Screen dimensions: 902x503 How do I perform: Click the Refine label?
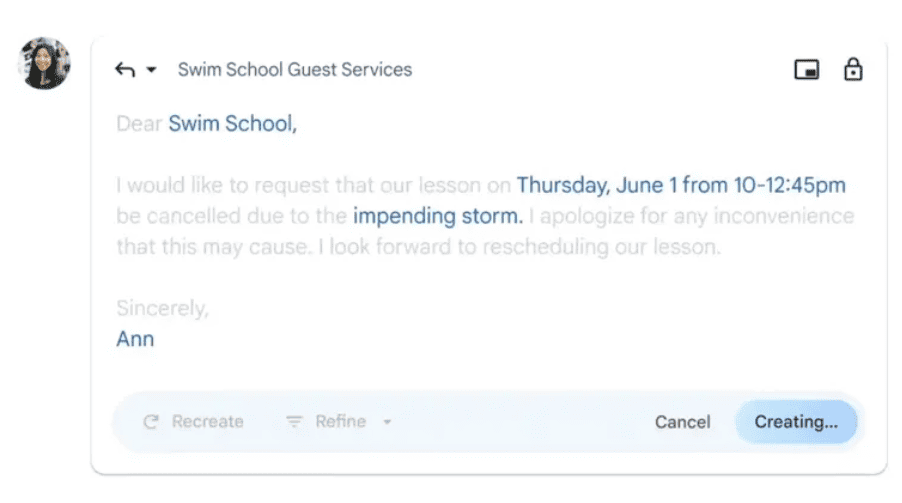click(341, 422)
